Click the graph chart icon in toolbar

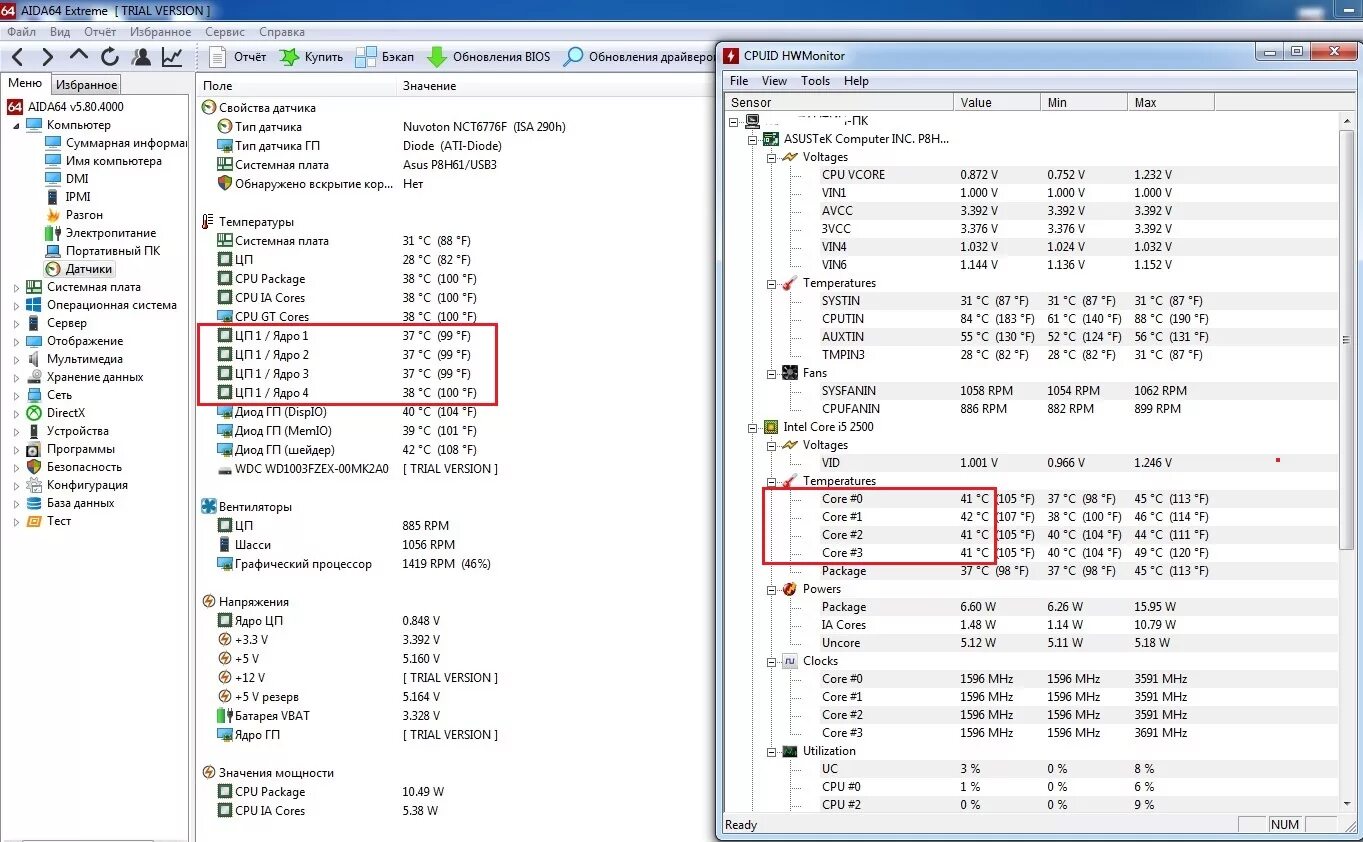point(173,57)
